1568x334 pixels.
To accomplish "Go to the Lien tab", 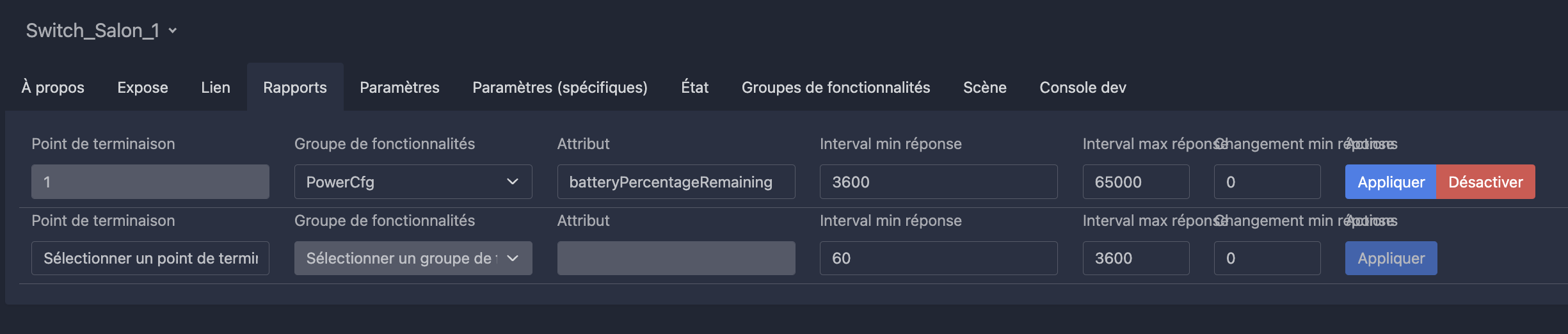I will tap(216, 87).
